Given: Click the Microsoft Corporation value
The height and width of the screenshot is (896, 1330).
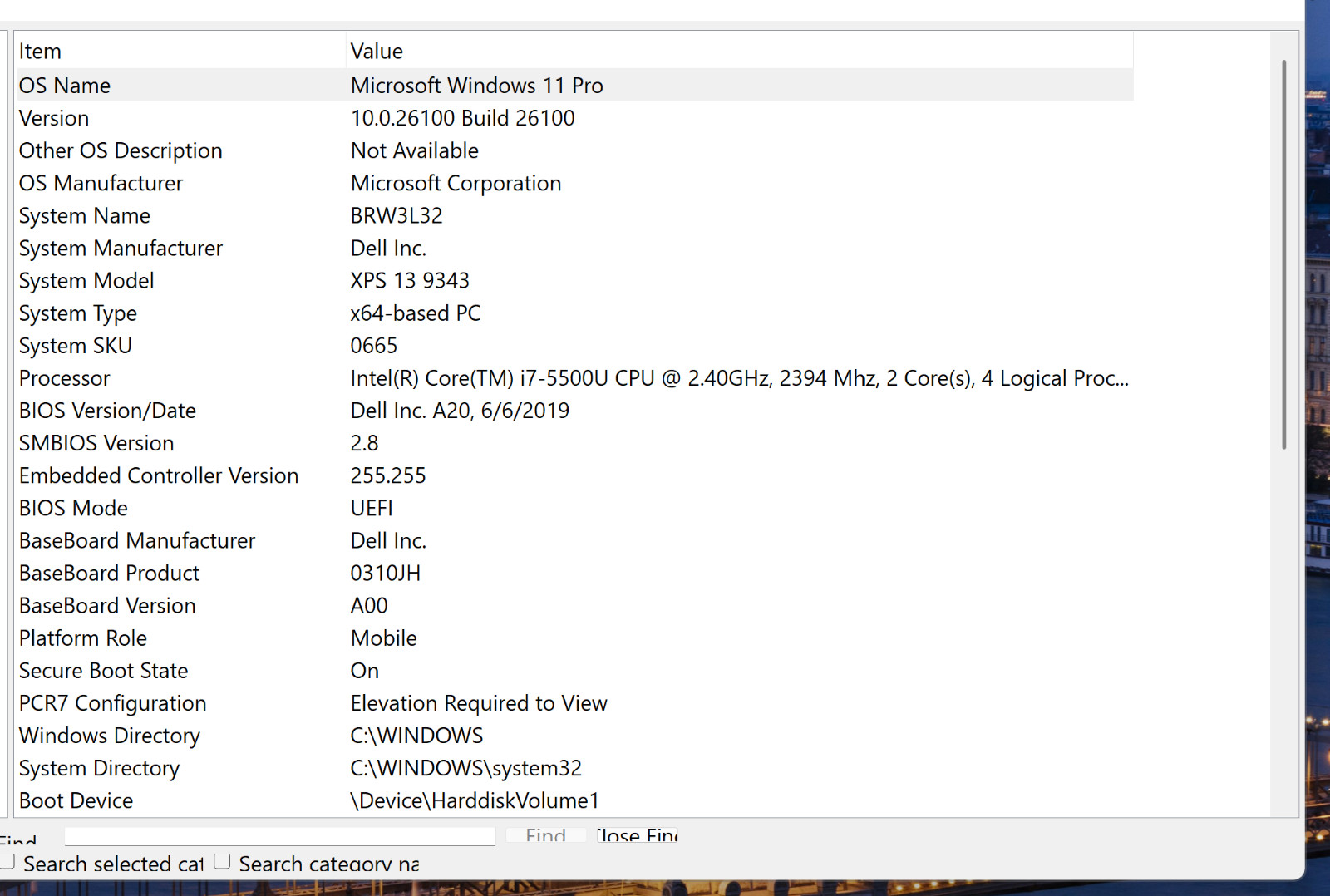Looking at the screenshot, I should 456,183.
